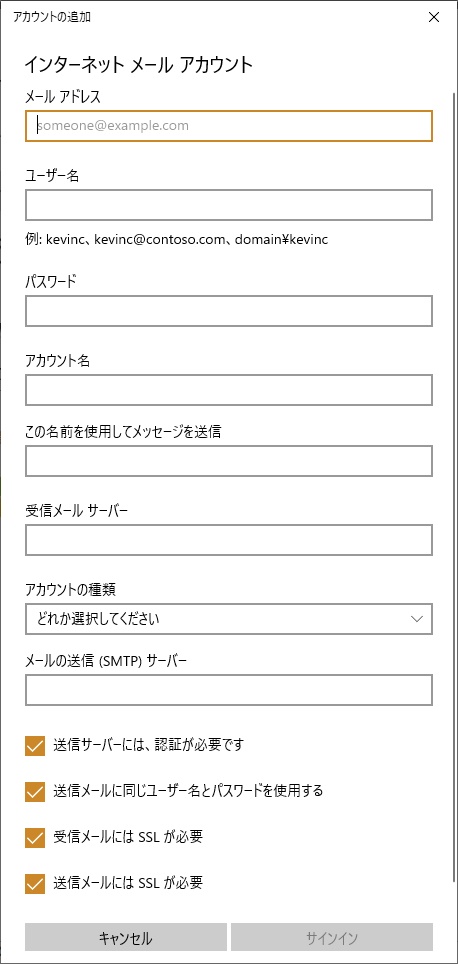Click the パスワード field
Viewport: 458px width, 964px height.
click(x=229, y=311)
